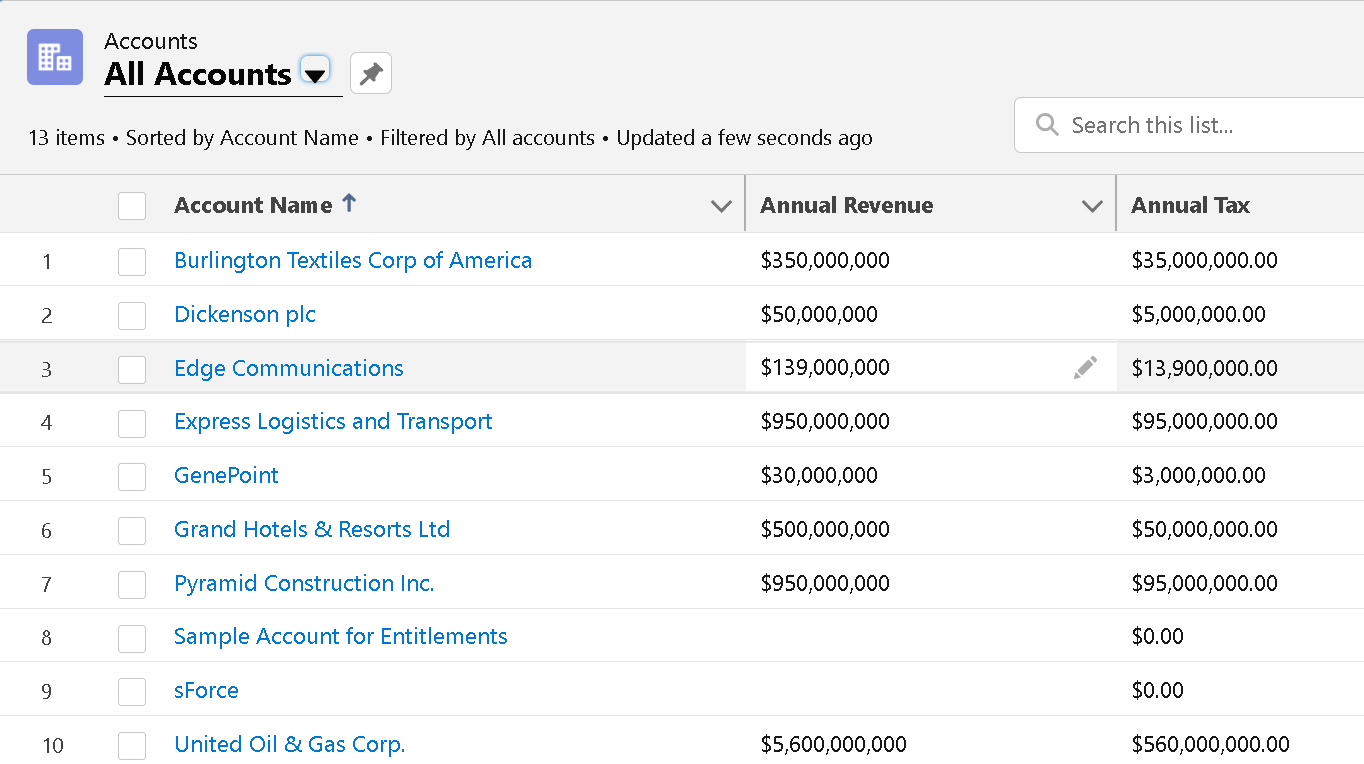The height and width of the screenshot is (764, 1364).
Task: Open the Account Name column dropdown
Action: coord(721,206)
